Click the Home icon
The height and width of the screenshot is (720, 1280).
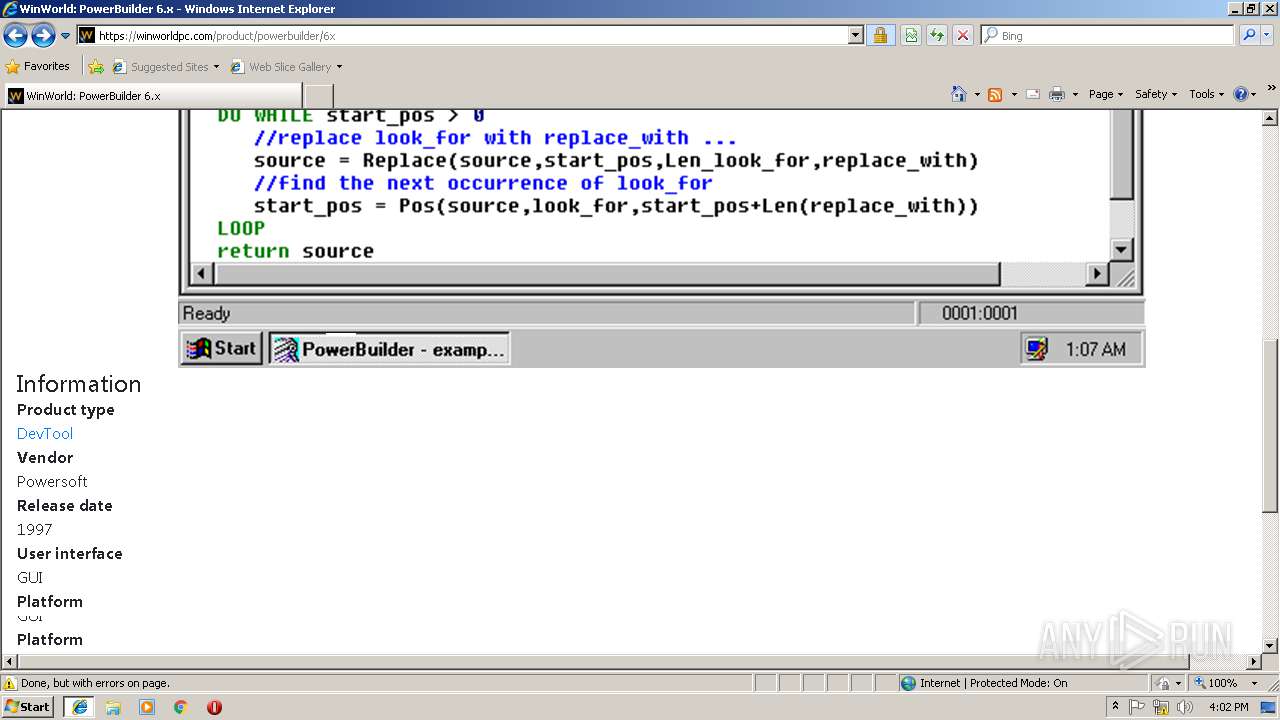click(959, 94)
